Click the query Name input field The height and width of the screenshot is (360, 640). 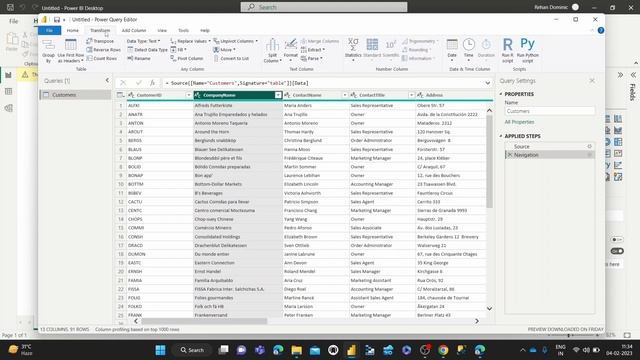click(x=549, y=111)
